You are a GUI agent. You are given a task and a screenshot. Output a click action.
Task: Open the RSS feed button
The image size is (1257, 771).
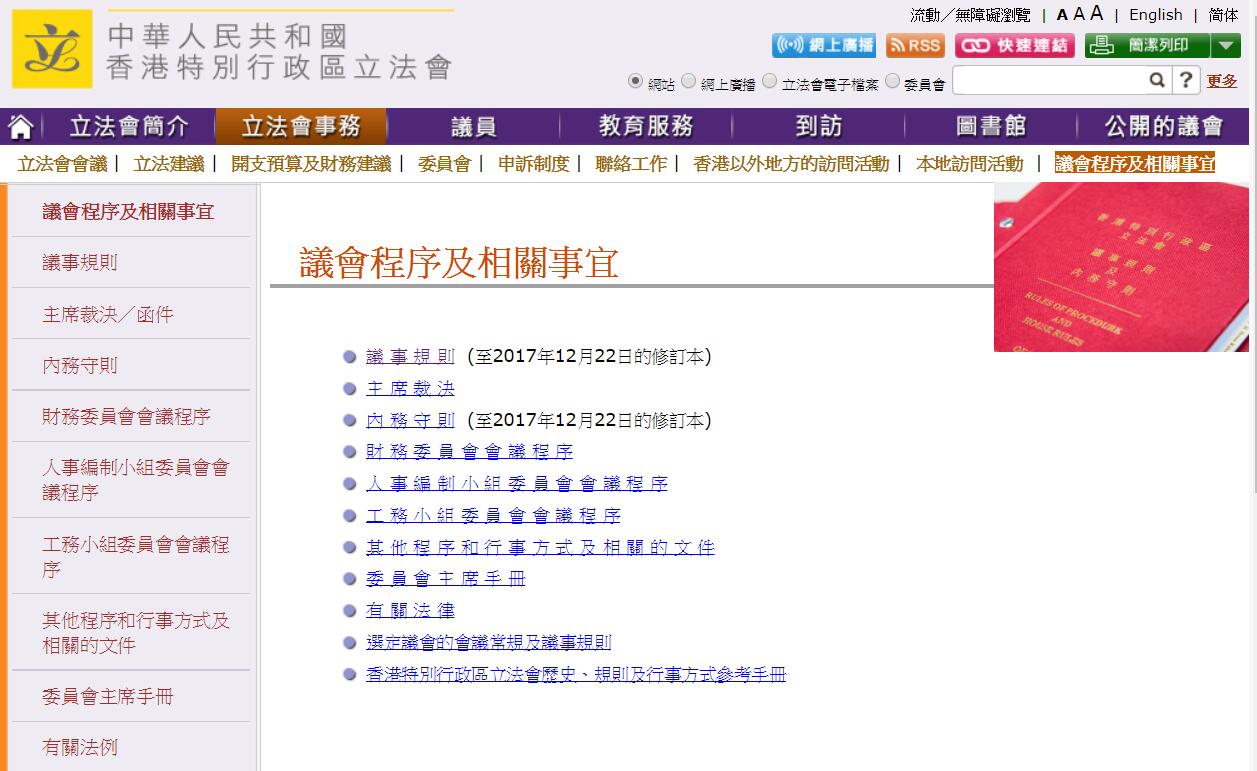point(914,46)
